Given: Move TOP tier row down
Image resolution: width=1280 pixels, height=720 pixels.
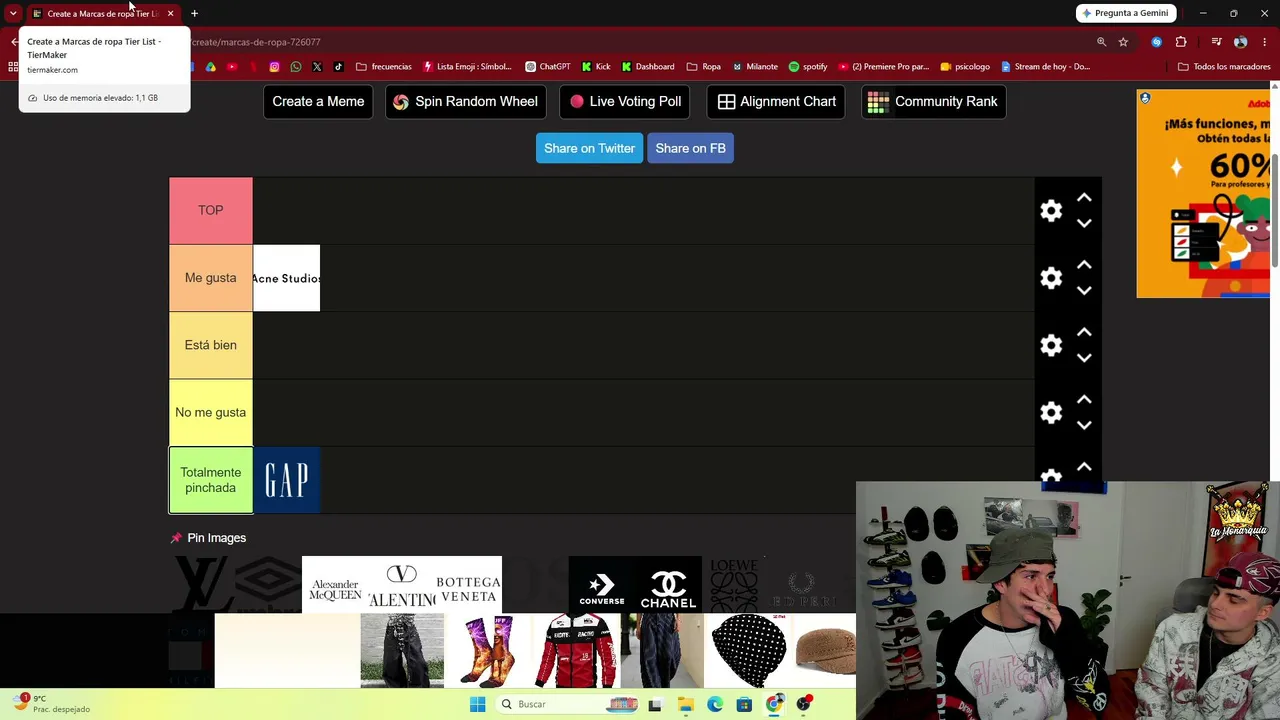Looking at the screenshot, I should point(1084,223).
